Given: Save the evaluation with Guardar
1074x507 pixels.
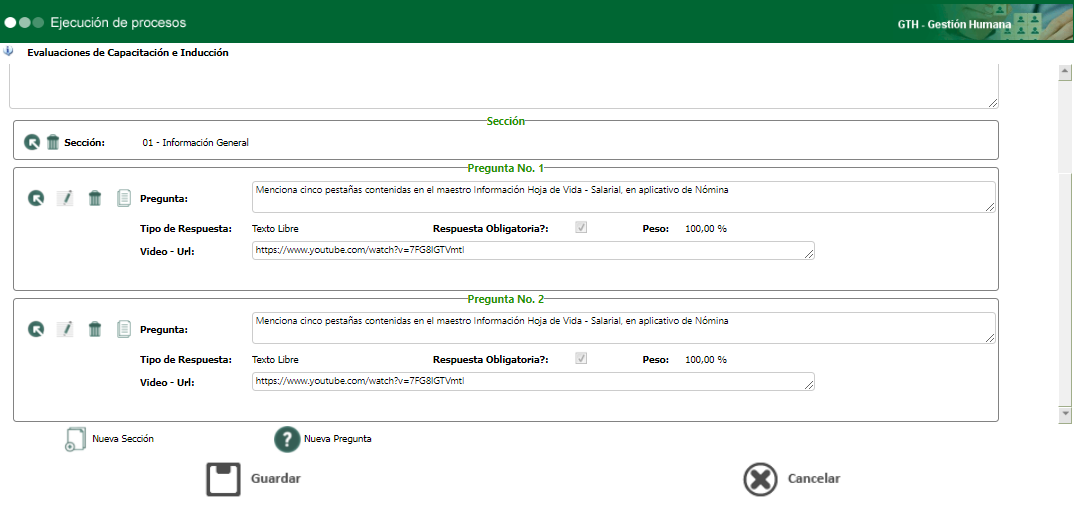Looking at the screenshot, I should (x=253, y=479).
